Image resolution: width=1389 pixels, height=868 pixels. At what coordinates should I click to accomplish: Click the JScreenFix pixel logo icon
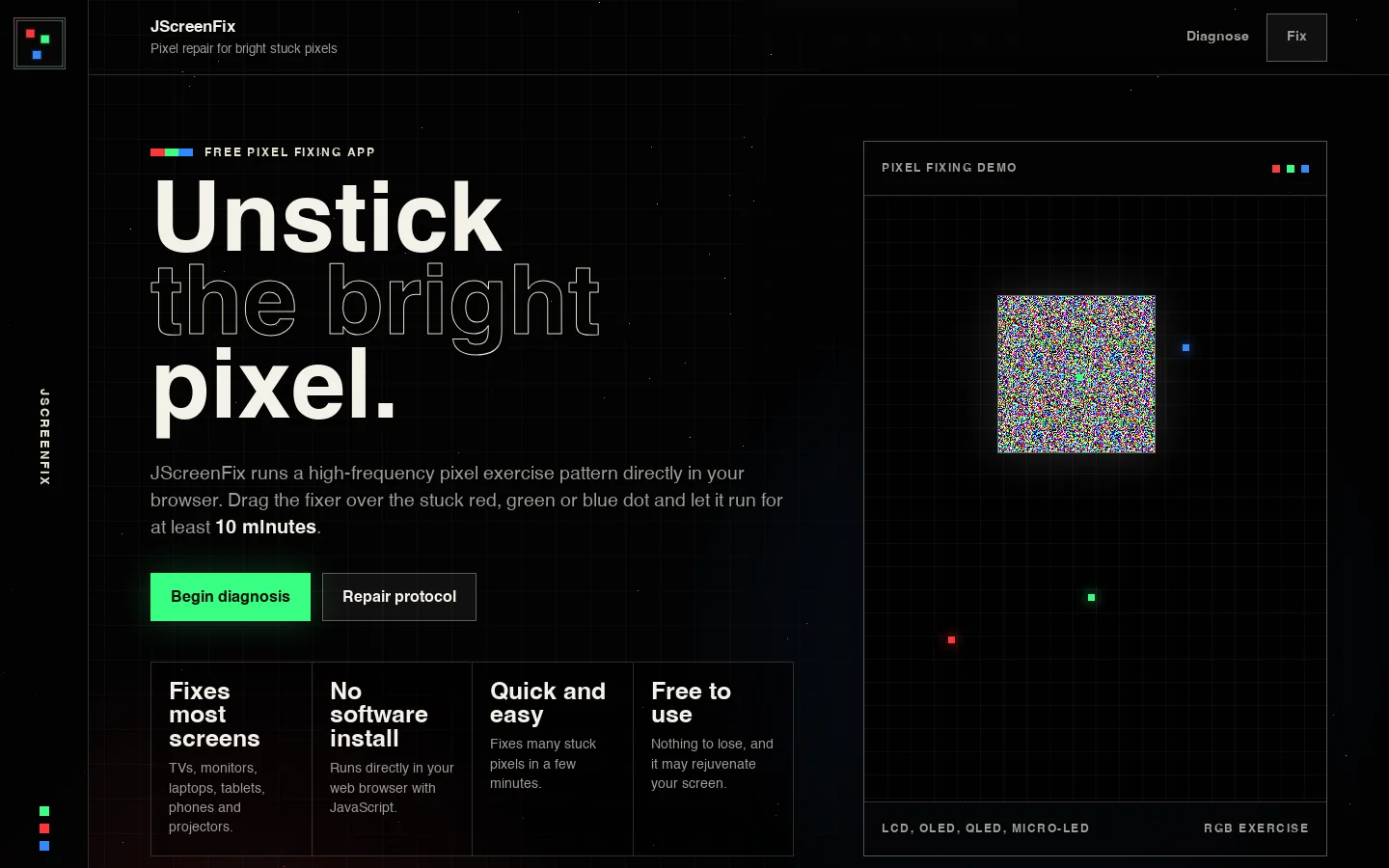(x=40, y=43)
